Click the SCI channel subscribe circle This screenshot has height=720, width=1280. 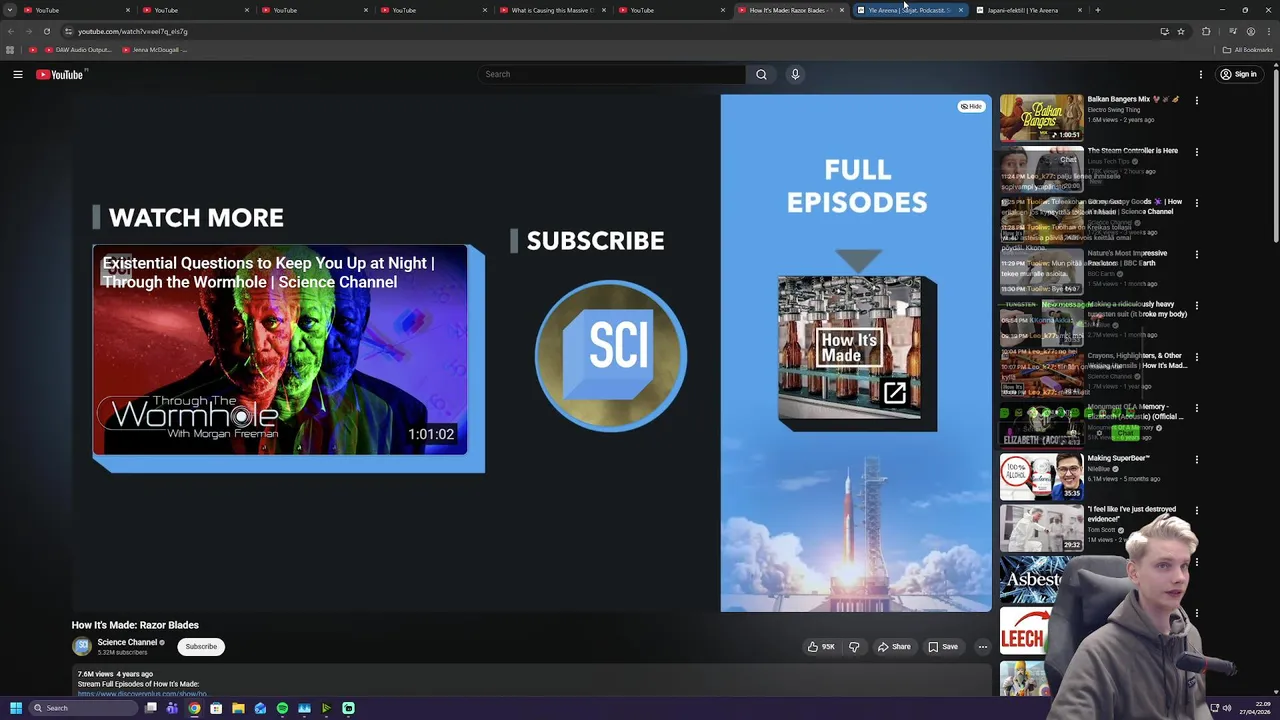[611, 355]
